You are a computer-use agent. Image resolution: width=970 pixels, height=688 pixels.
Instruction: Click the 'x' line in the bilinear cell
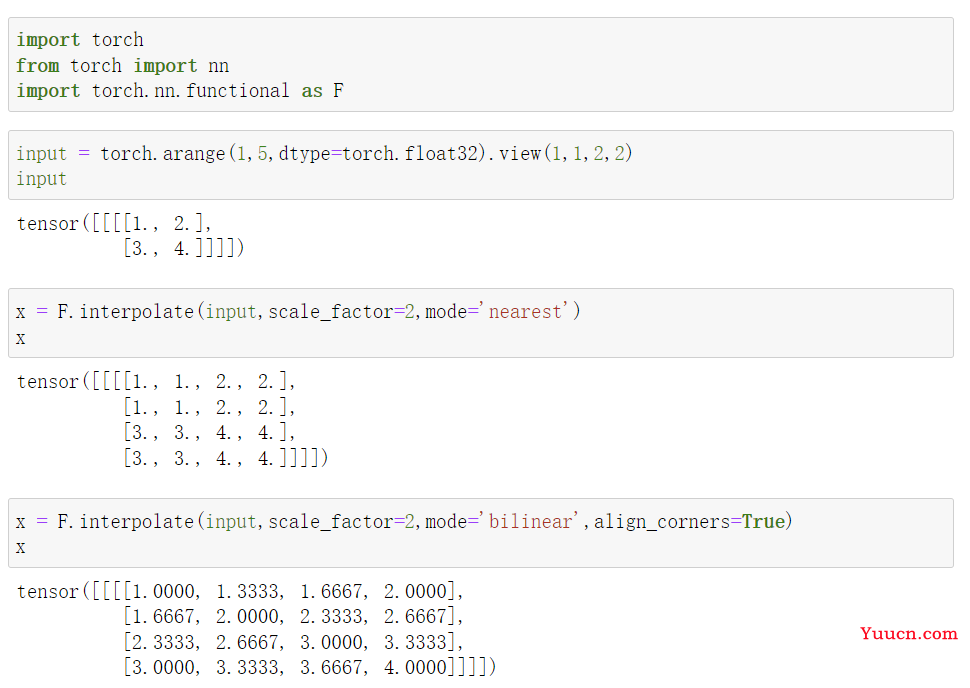(x=21, y=548)
